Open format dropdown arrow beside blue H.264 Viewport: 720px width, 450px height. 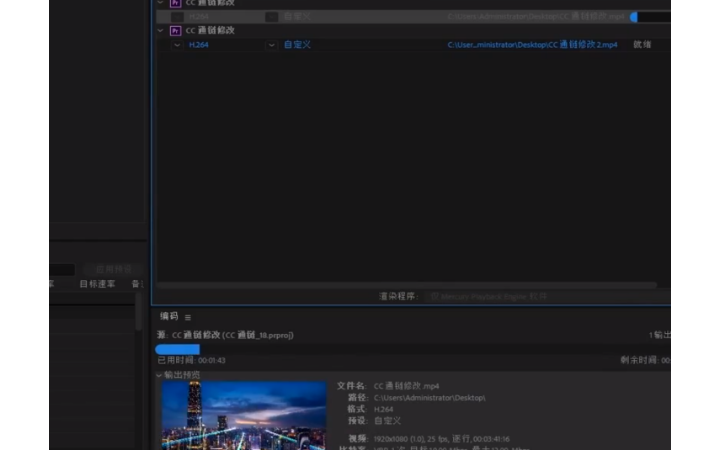click(177, 45)
